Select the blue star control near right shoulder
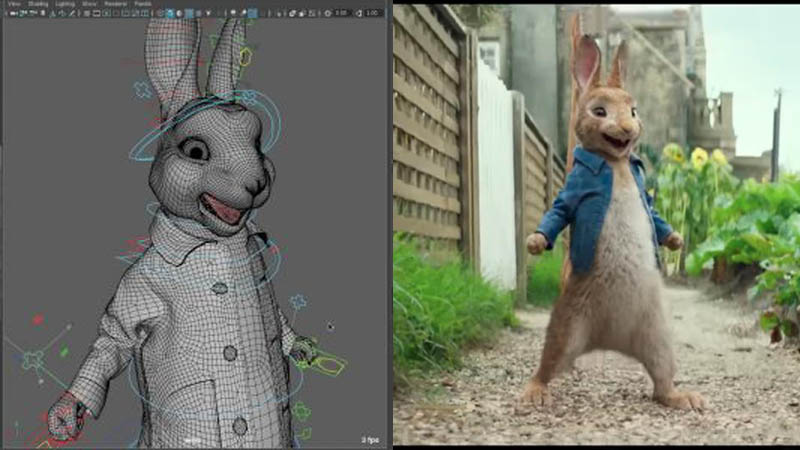Viewport: 800px width, 450px height. click(x=298, y=302)
